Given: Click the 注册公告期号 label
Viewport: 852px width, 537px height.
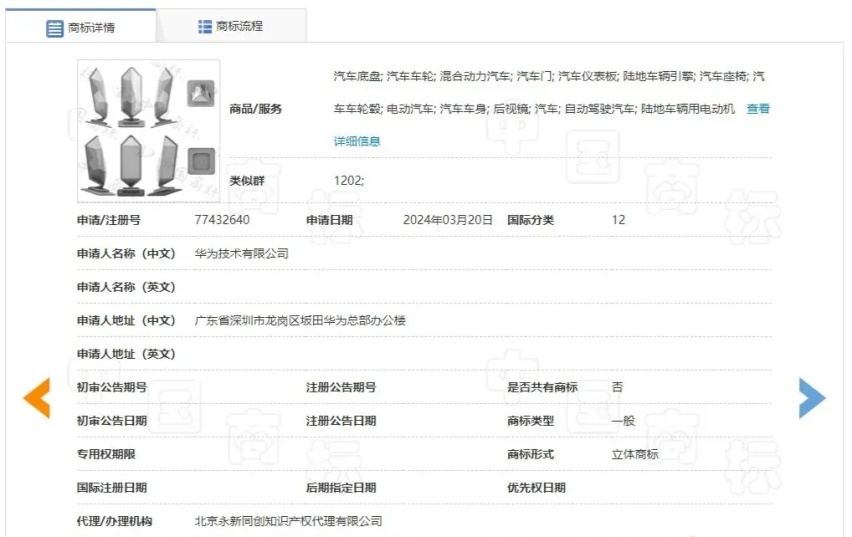Looking at the screenshot, I should tap(341, 387).
